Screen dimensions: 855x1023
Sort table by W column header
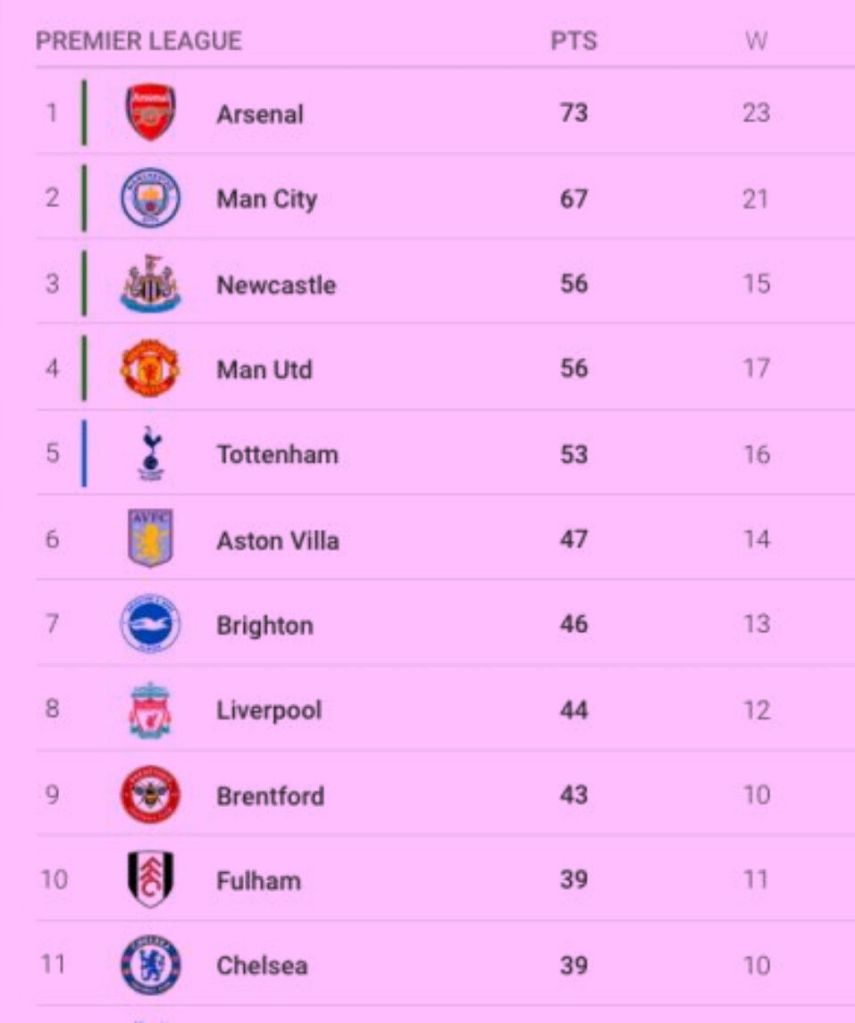pyautogui.click(x=756, y=41)
